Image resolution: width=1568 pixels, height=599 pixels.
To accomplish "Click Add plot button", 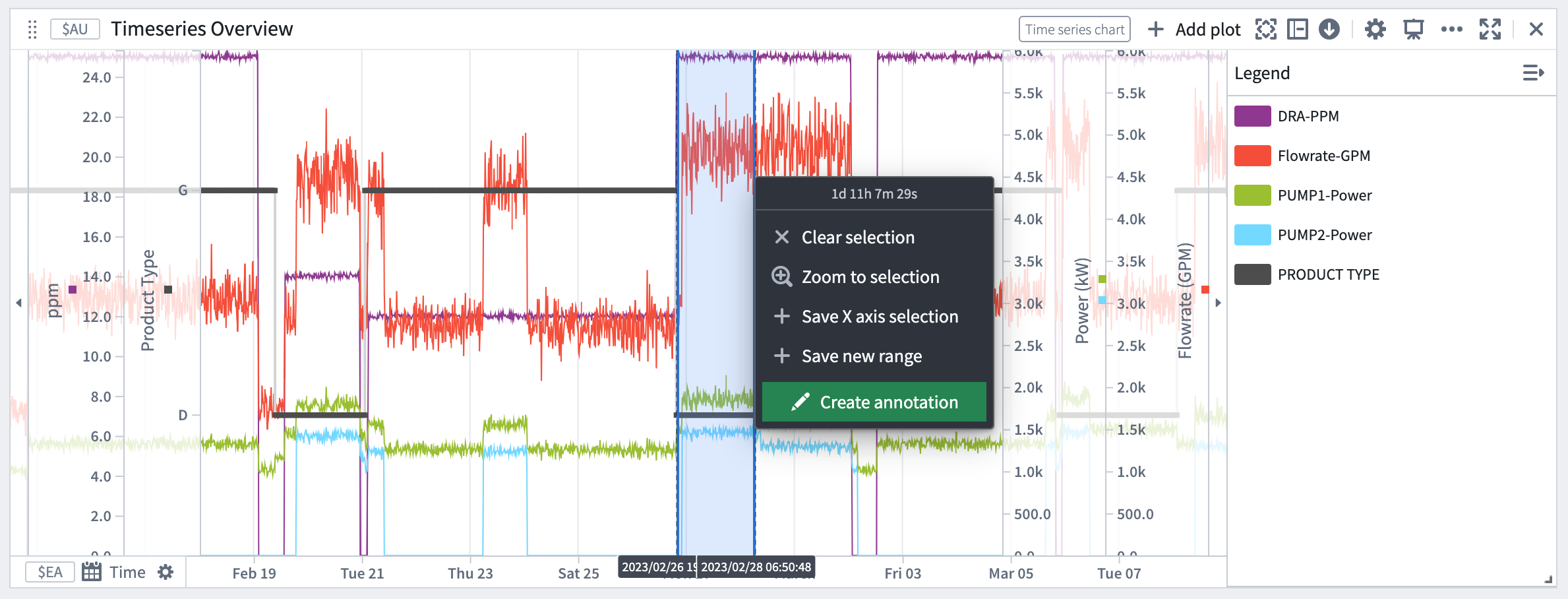I will pyautogui.click(x=1194, y=29).
